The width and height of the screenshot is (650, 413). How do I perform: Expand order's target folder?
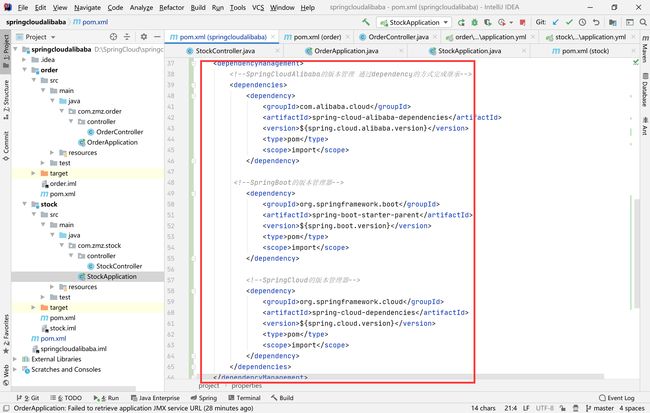pyautogui.click(x=34, y=173)
